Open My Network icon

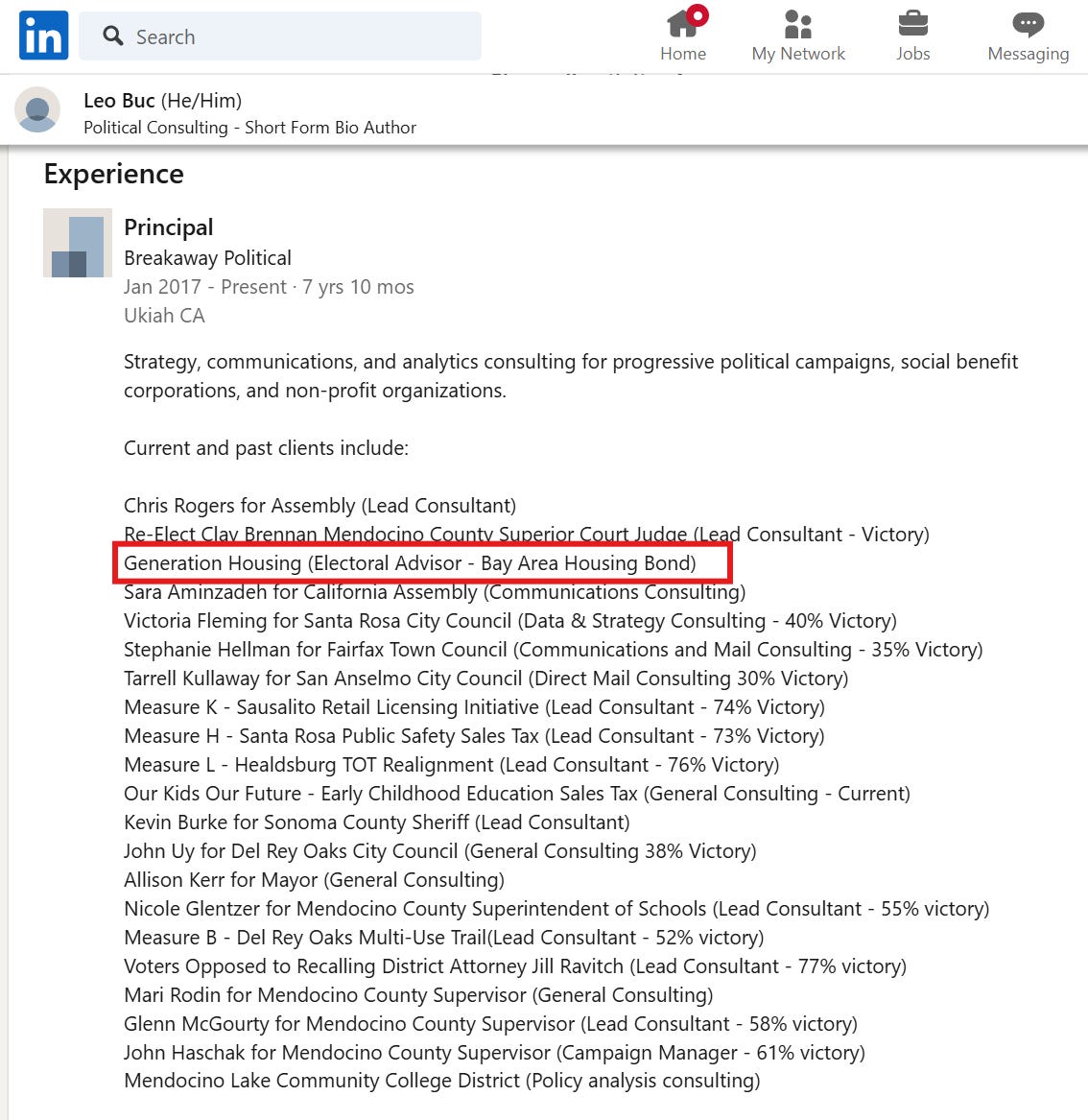pyautogui.click(x=798, y=24)
